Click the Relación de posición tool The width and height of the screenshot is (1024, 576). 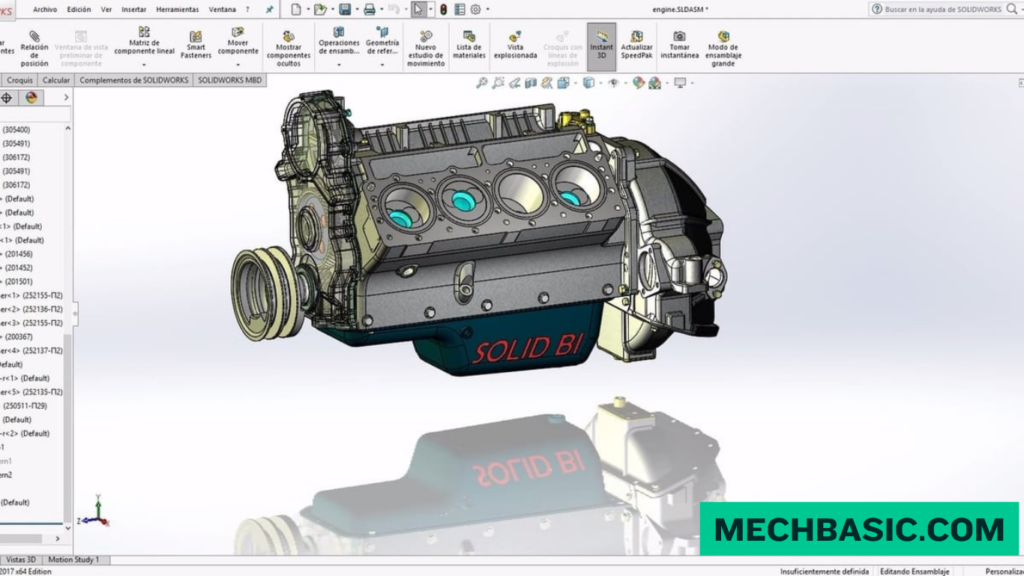click(34, 48)
